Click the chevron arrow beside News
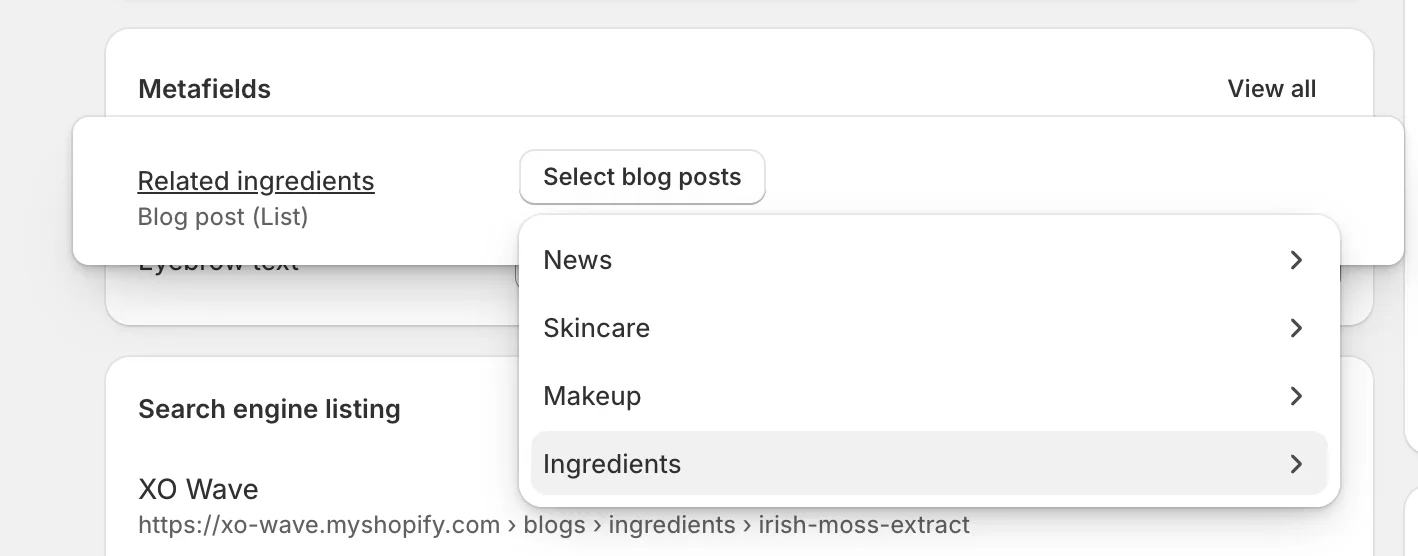 (x=1296, y=260)
